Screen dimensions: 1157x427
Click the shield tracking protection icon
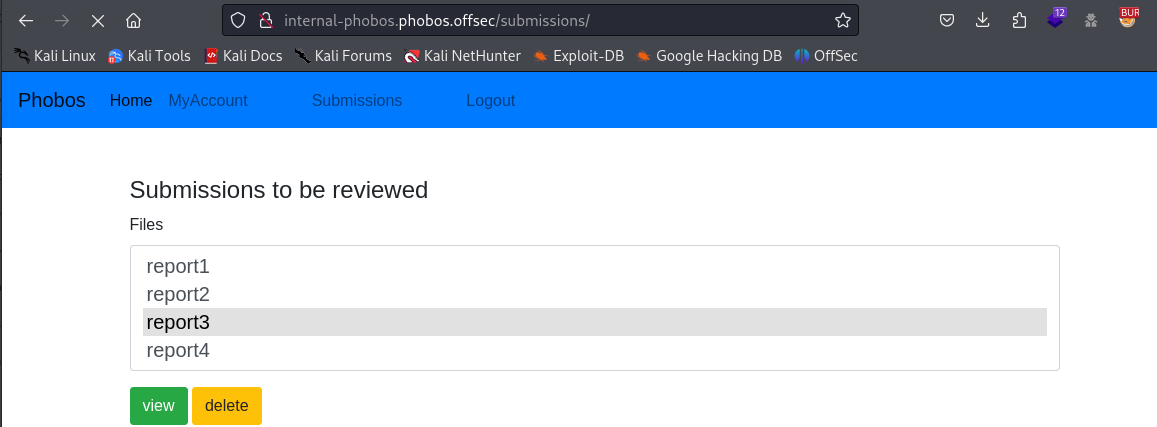[238, 20]
